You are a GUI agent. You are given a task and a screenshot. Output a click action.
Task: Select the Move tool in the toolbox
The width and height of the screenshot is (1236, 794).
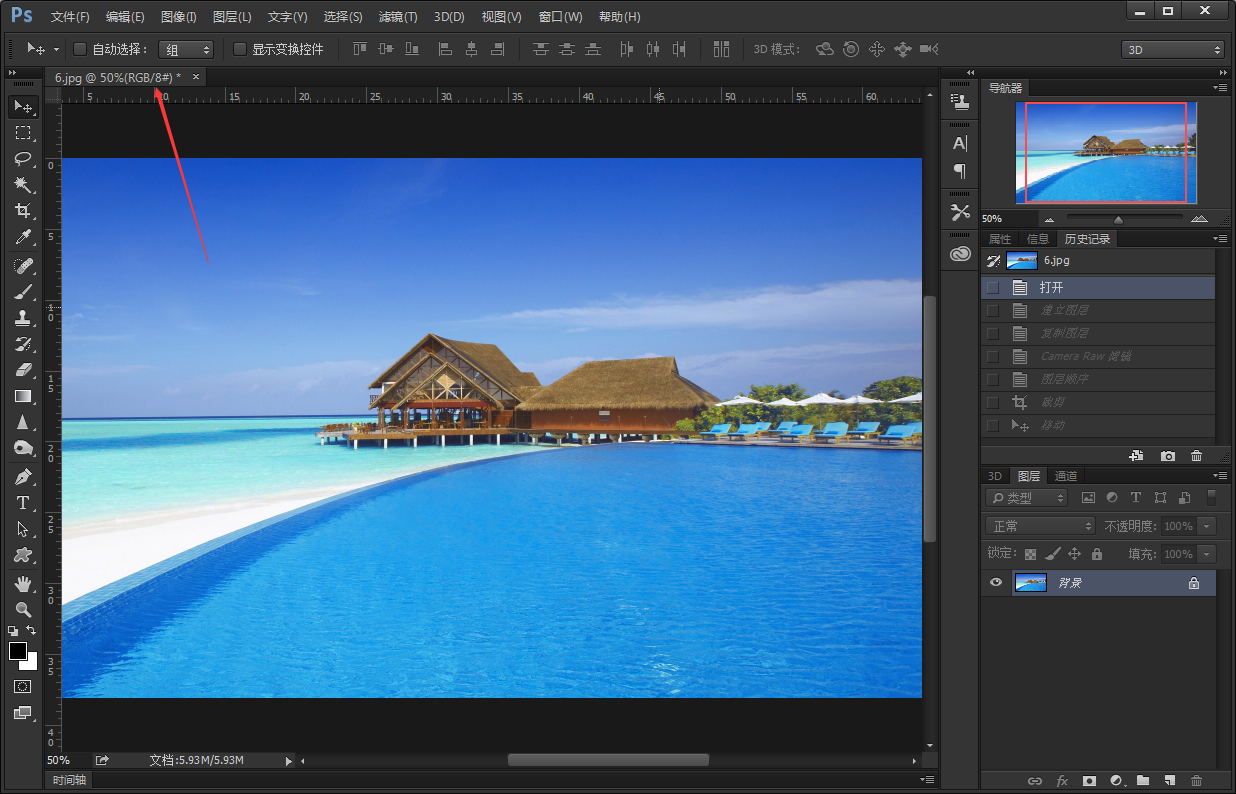tap(22, 106)
